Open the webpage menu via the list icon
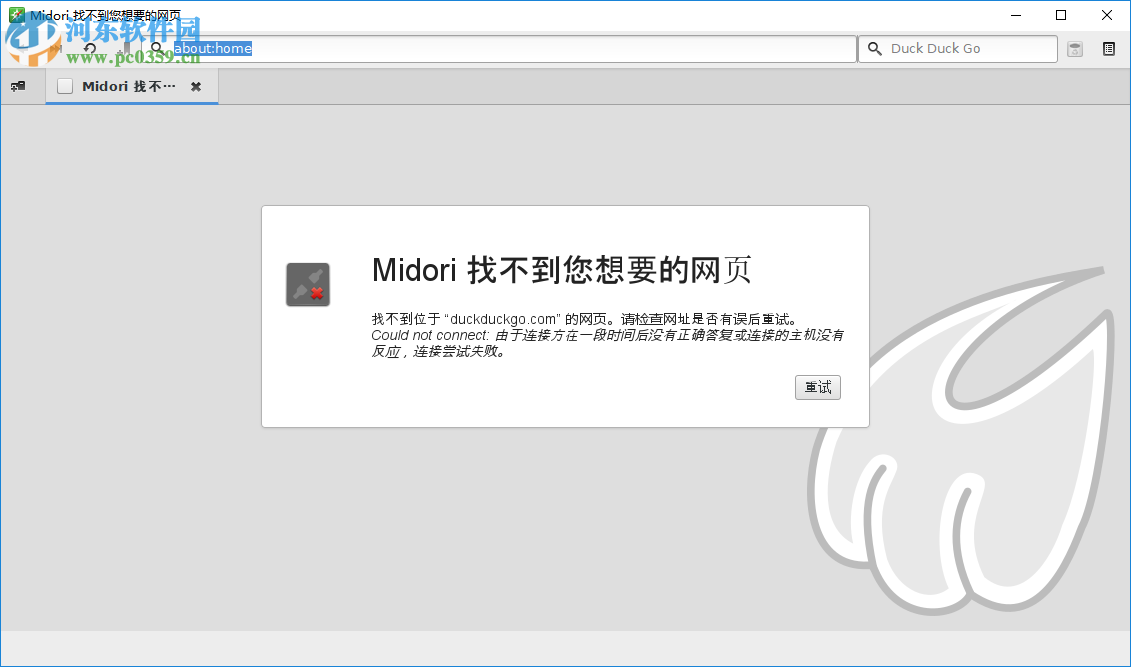 (1108, 48)
